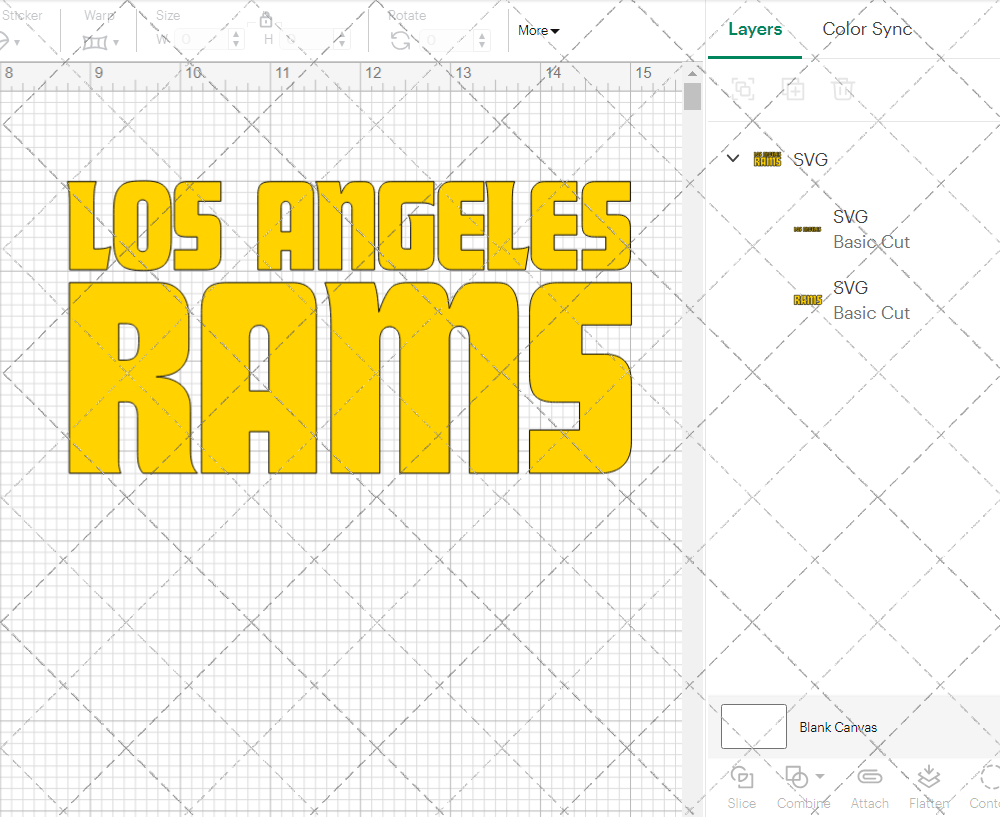Screen dimensions: 1000x817
Task: Switch to the Color Sync tab
Action: click(867, 29)
